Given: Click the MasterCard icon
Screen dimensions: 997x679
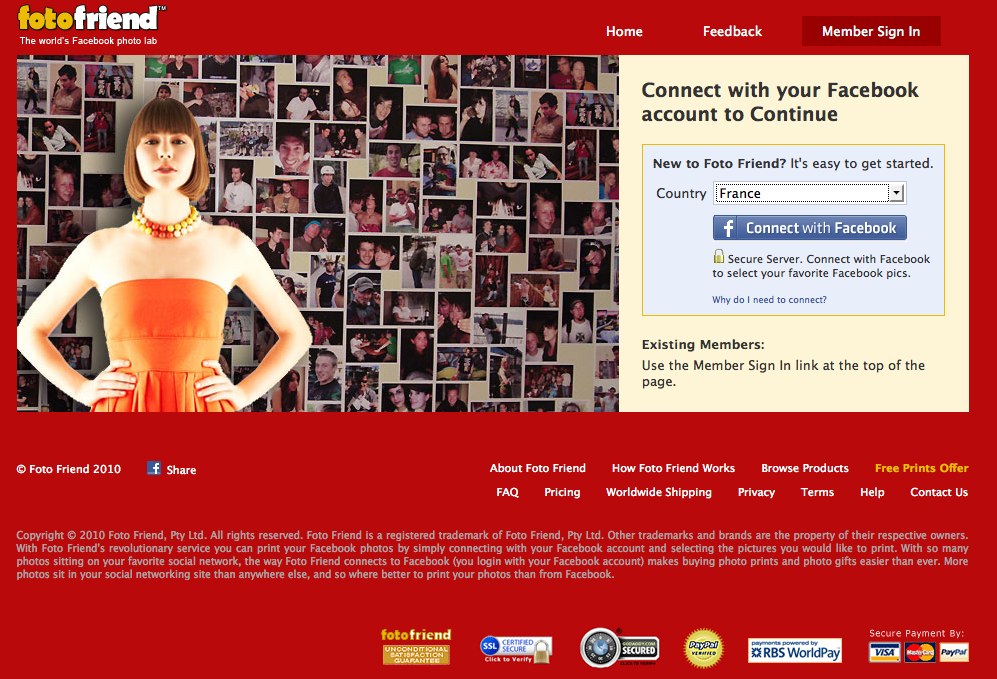Looking at the screenshot, I should tap(919, 652).
